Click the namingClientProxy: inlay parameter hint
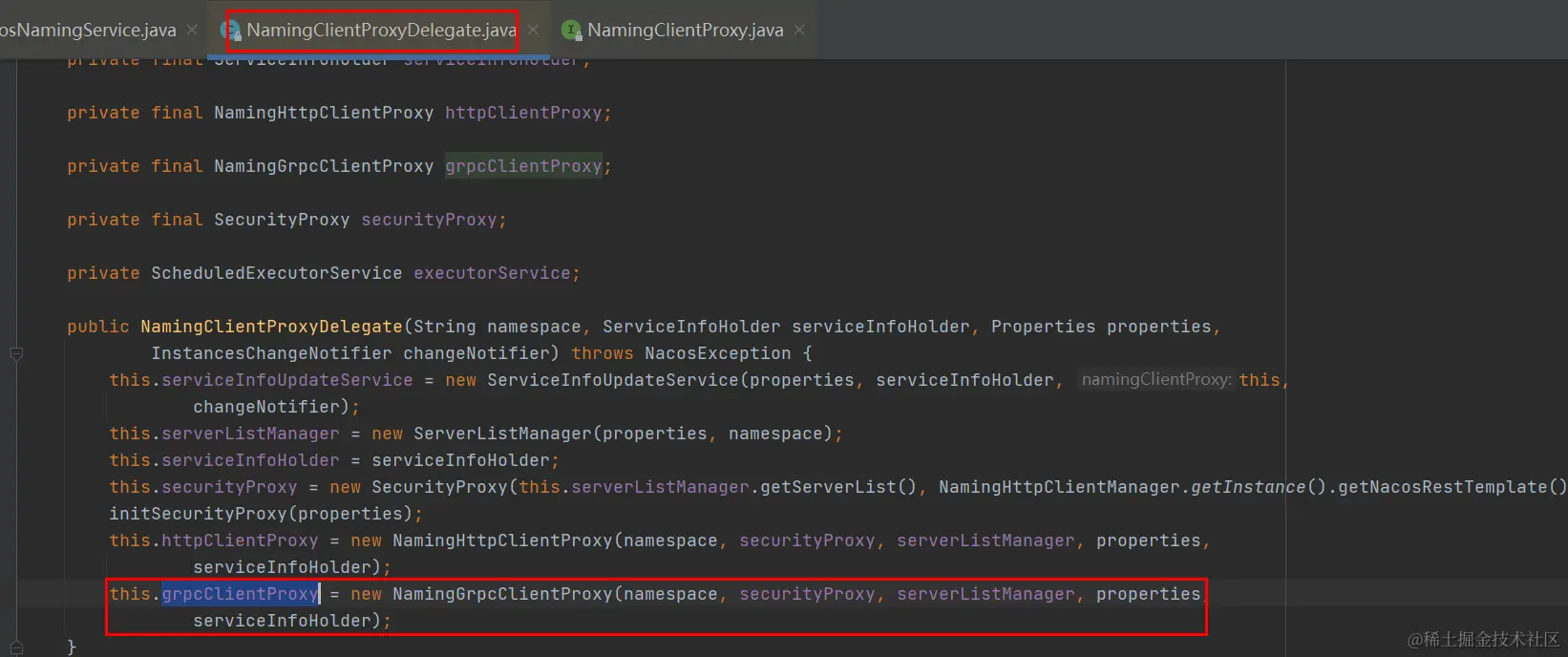 click(x=1155, y=380)
